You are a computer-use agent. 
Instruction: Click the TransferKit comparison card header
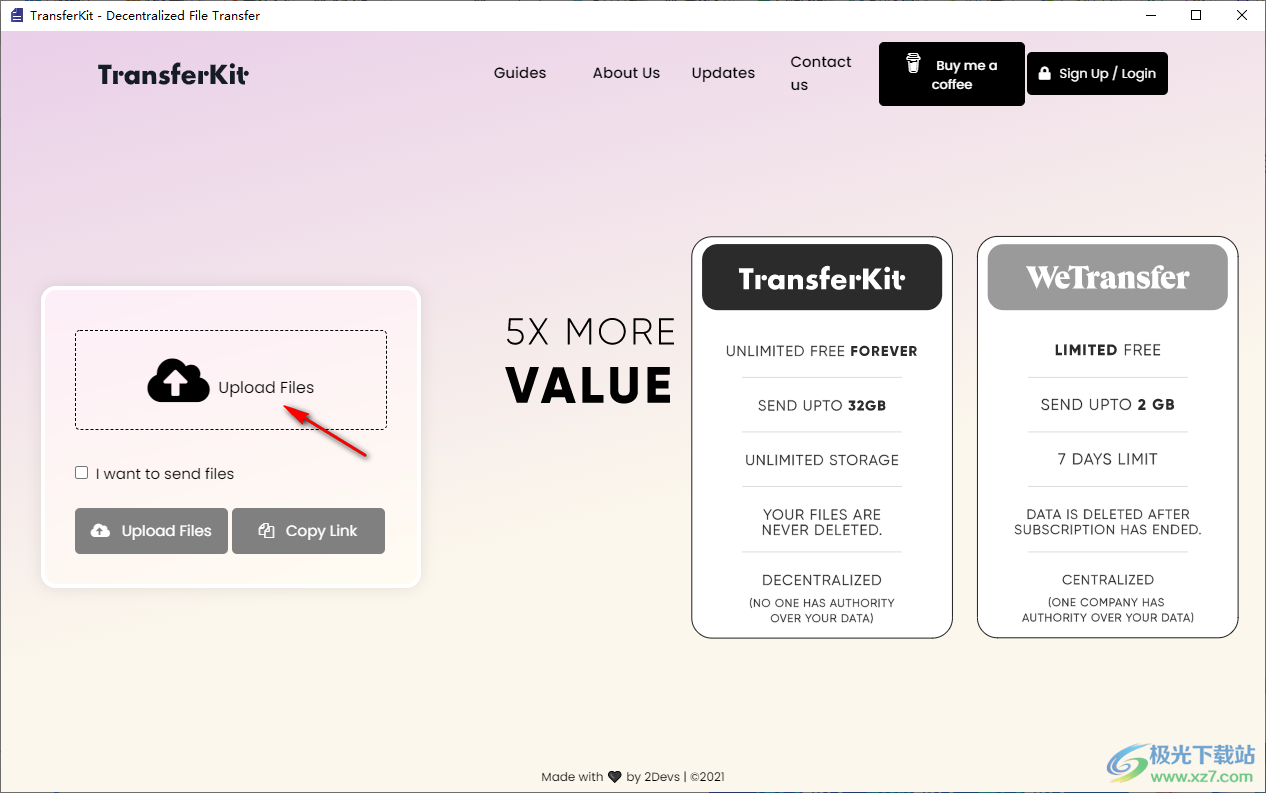click(x=822, y=277)
